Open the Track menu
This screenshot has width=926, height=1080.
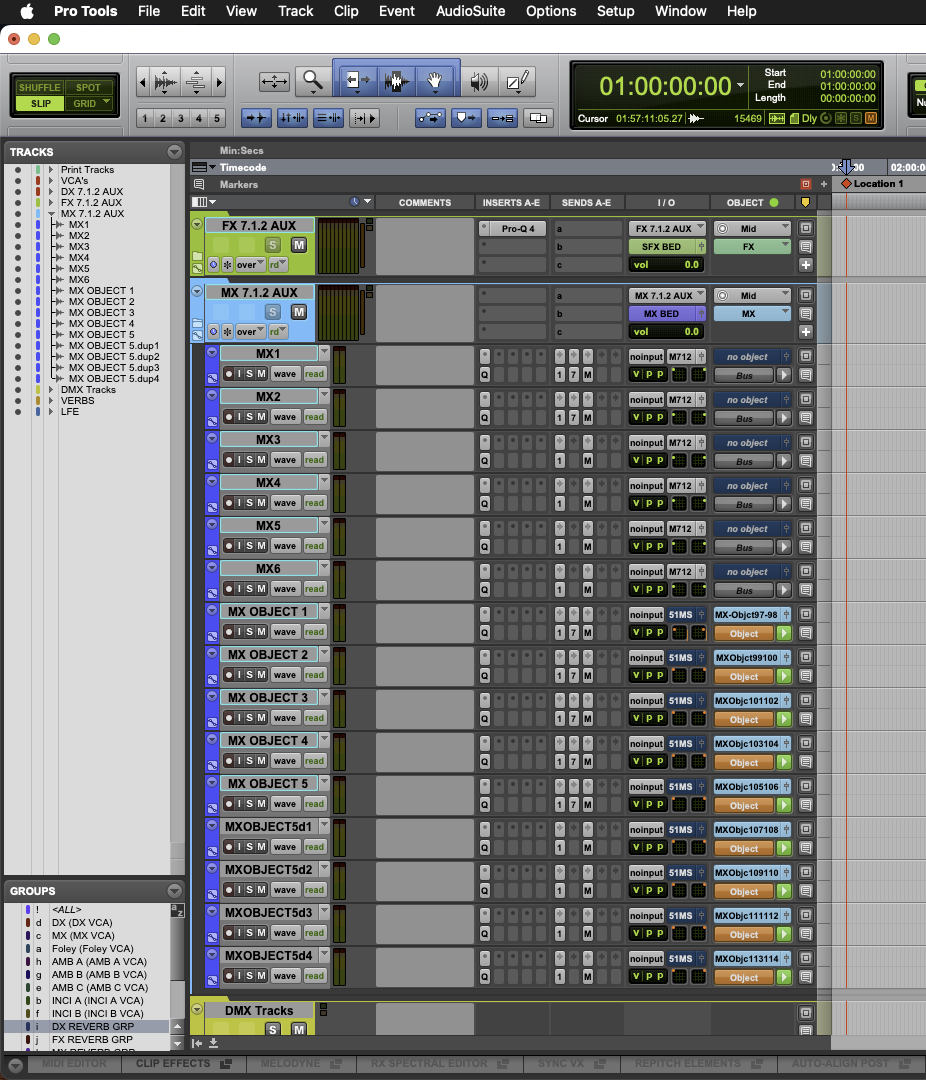[296, 11]
